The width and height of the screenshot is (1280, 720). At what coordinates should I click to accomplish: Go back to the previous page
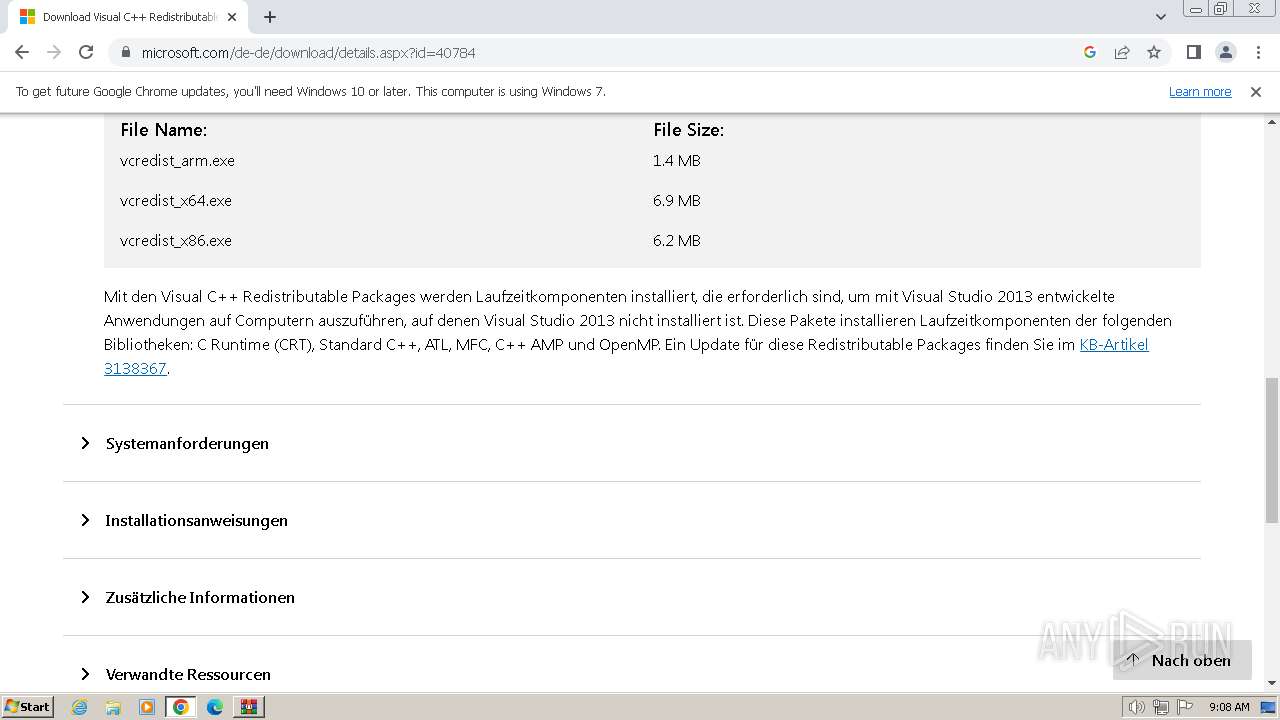pos(22,52)
